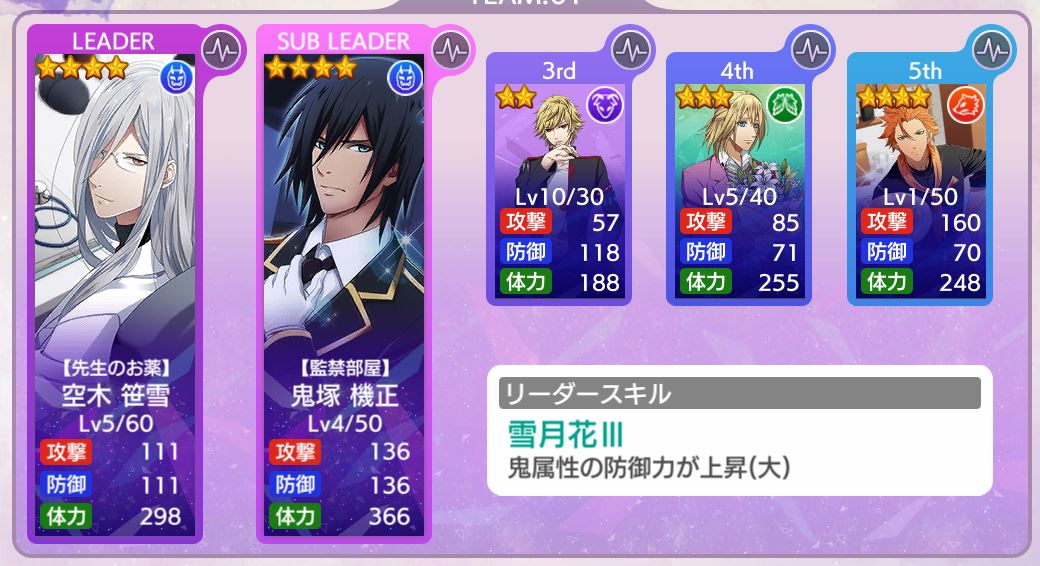Tap the pulse icon on SUB LEADER card
Screen dimensions: 1040x566
pyautogui.click(x=451, y=51)
